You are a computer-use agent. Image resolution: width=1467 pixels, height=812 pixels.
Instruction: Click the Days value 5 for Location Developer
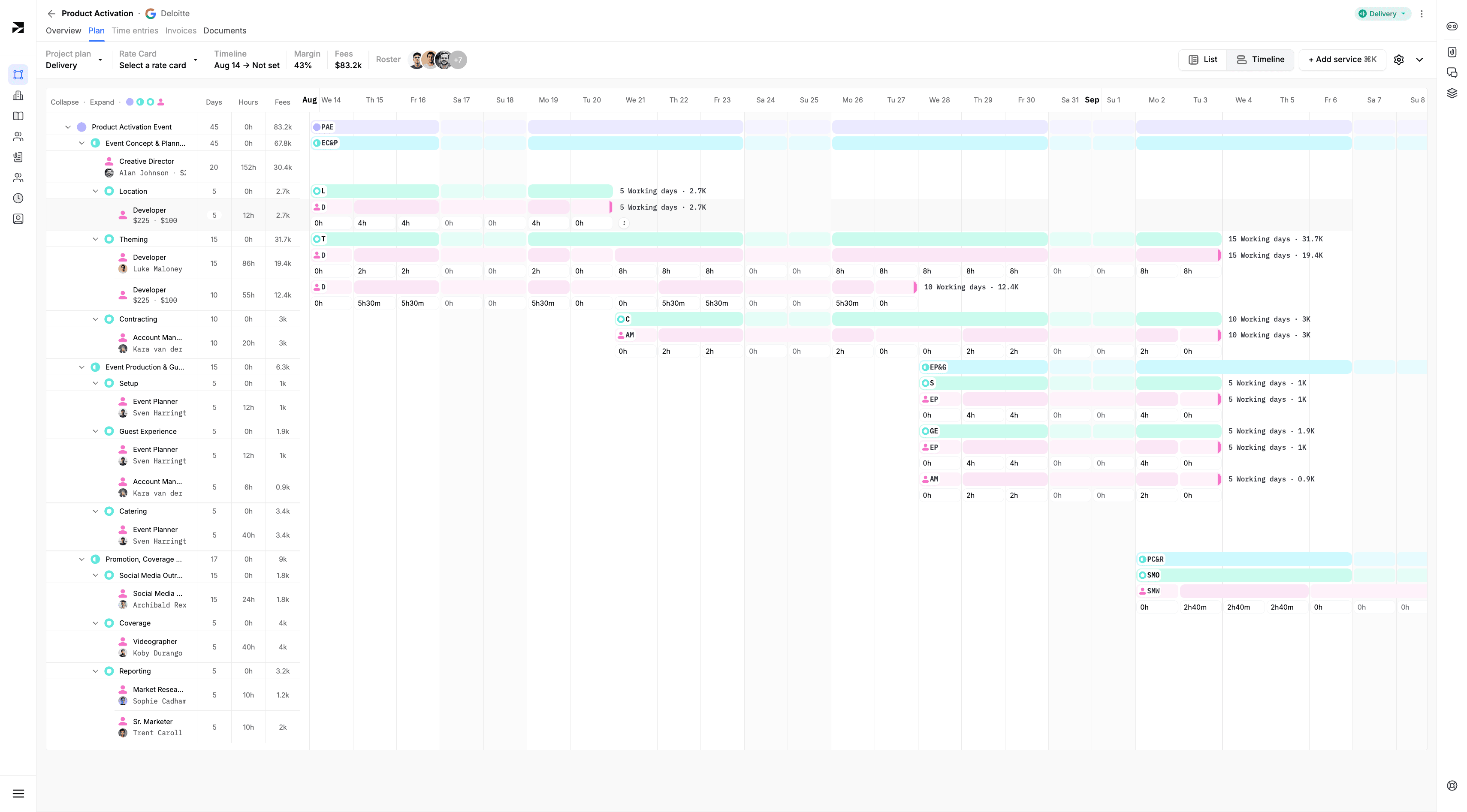(x=214, y=216)
